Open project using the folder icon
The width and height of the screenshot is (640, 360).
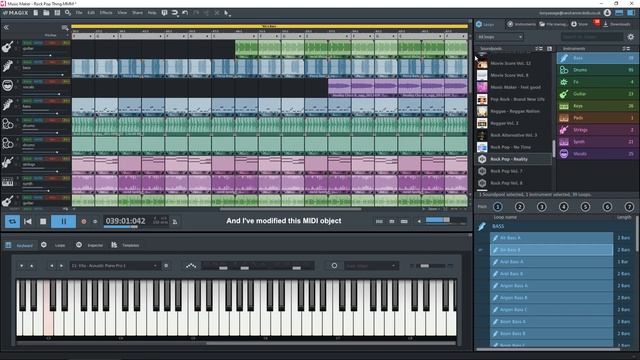tap(46, 13)
